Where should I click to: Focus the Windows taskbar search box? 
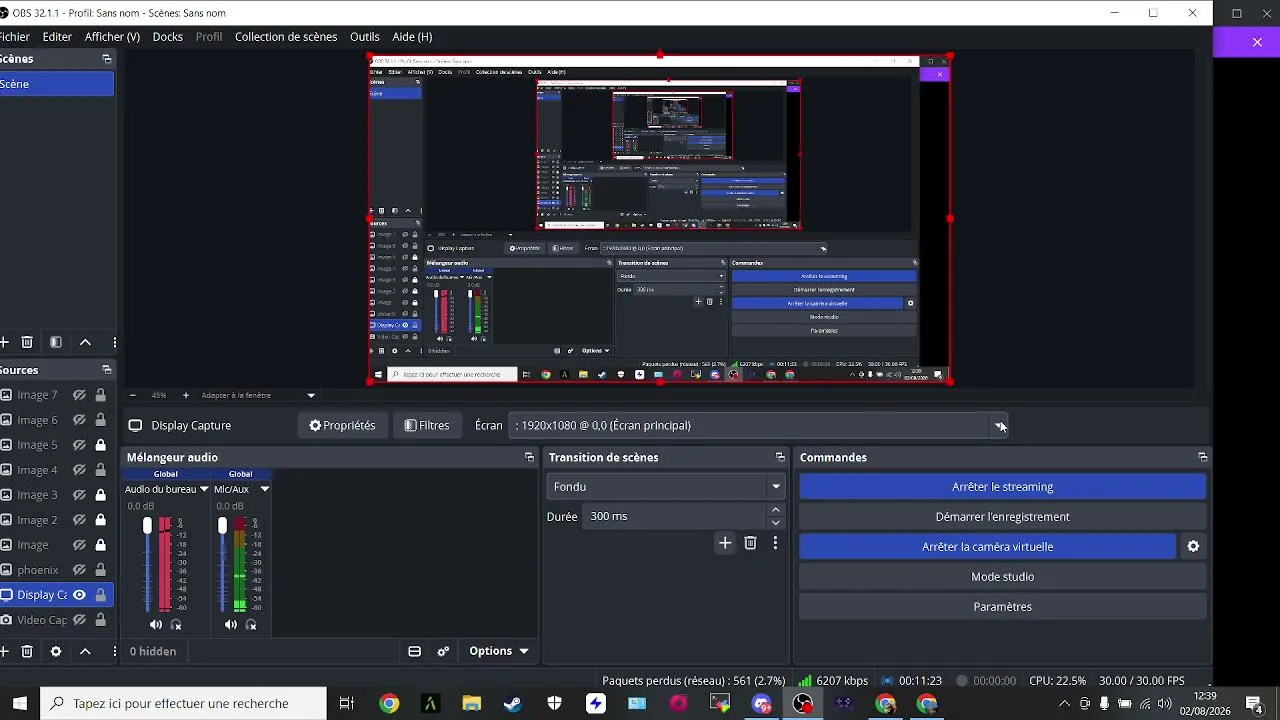click(183, 704)
